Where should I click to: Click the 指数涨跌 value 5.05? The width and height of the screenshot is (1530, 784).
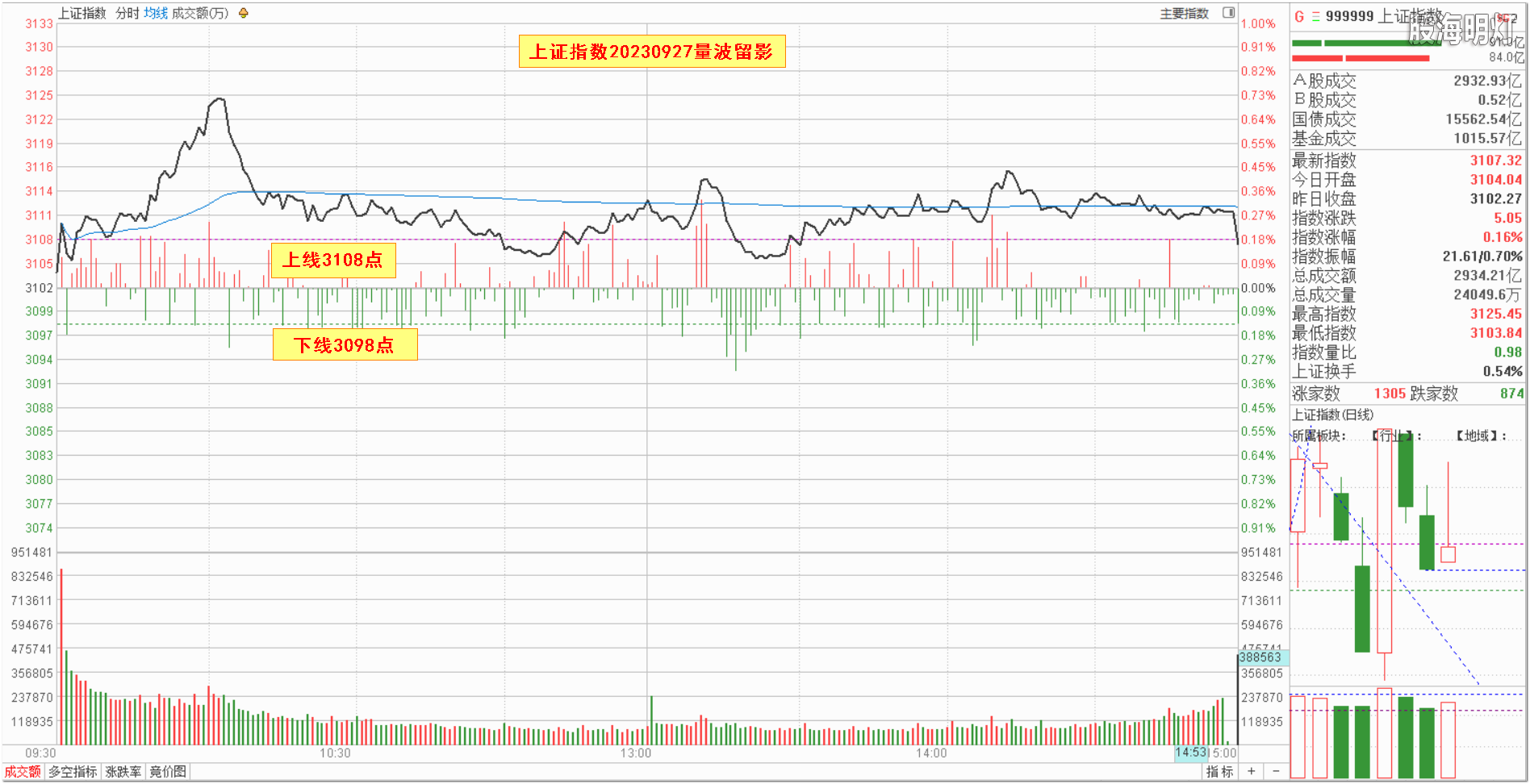click(x=1507, y=218)
